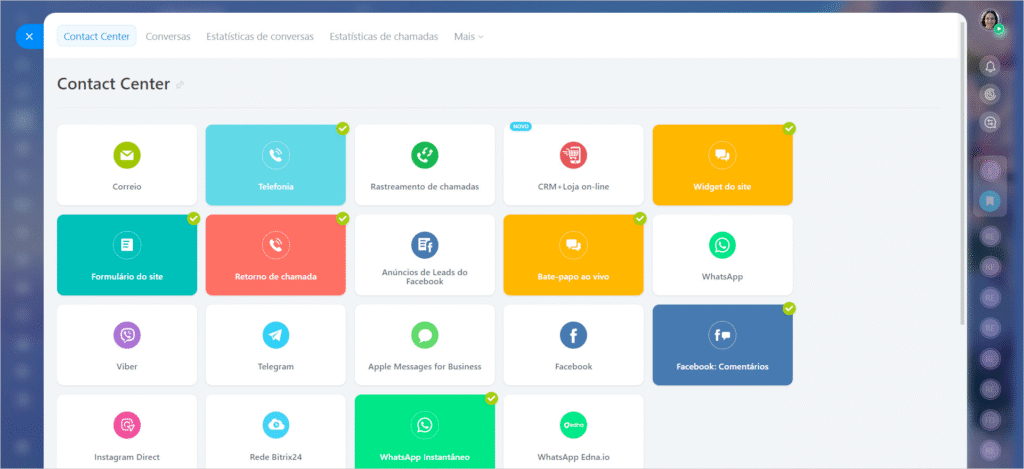Select the WhatsApp connector icon
The height and width of the screenshot is (469, 1024).
coord(722,245)
